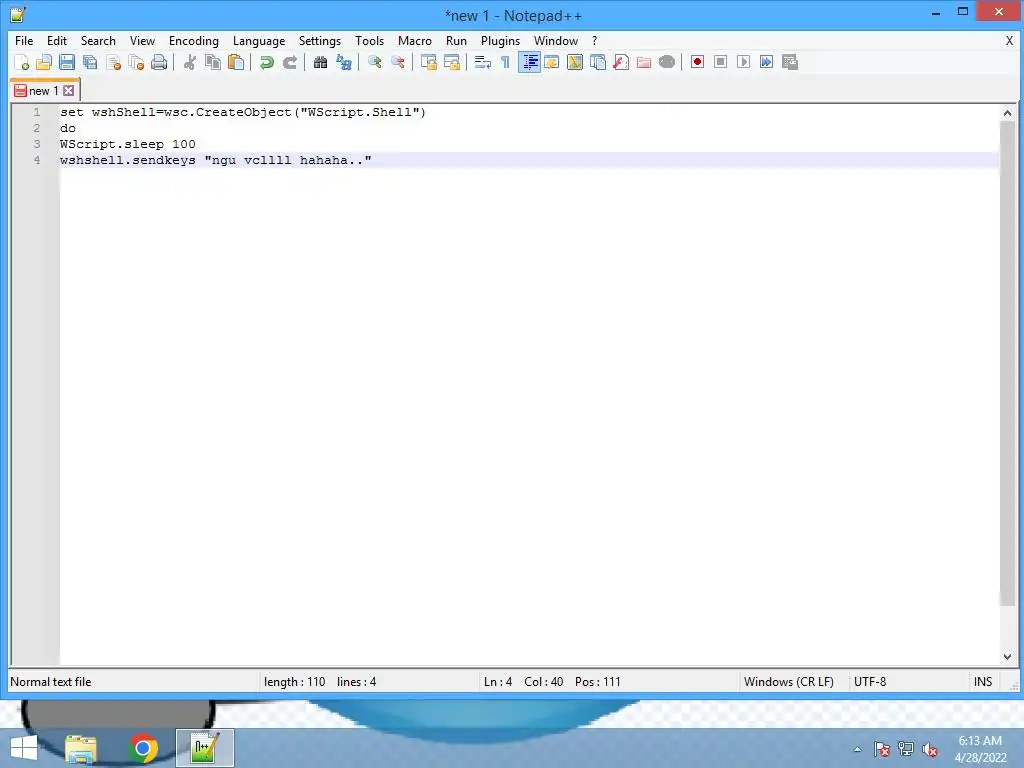Viewport: 1024px width, 768px height.
Task: Click UTF-8 encoding in status bar
Action: [870, 682]
